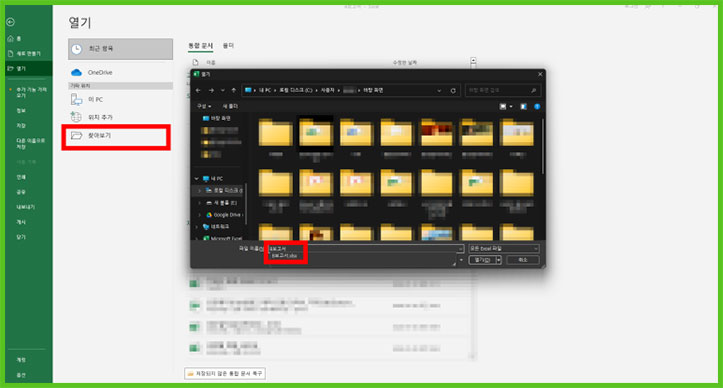
Task: Click the 수정한 날짜 (Date modified) column header
Action: [404, 63]
